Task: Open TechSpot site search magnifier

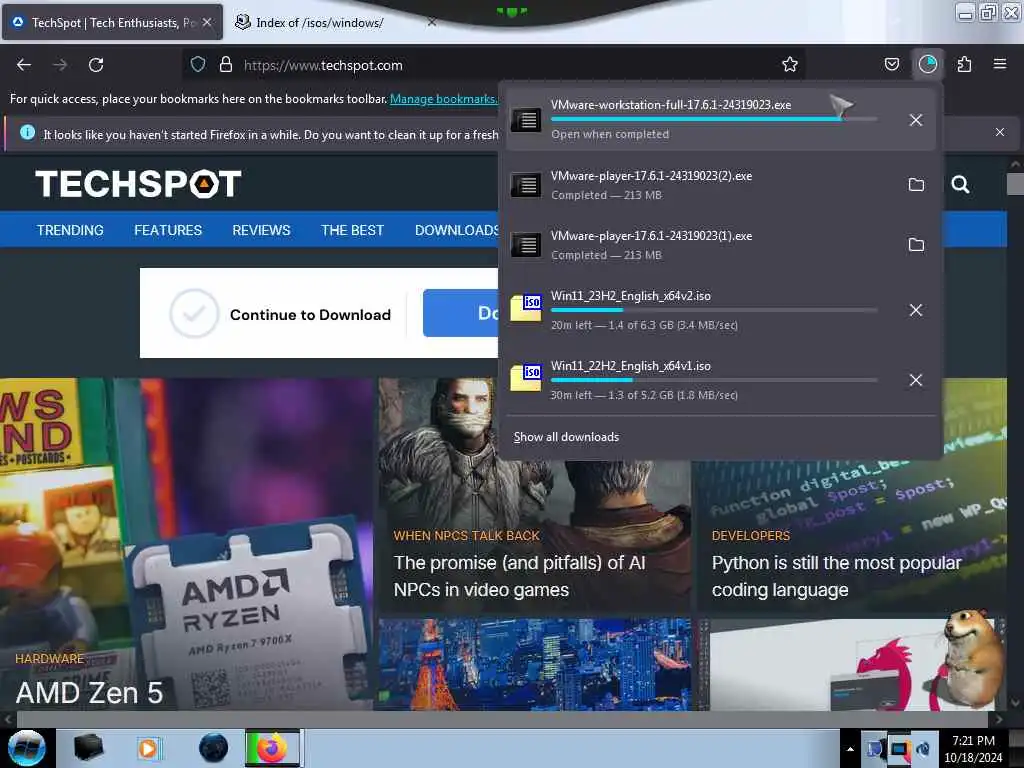Action: pyautogui.click(x=960, y=185)
